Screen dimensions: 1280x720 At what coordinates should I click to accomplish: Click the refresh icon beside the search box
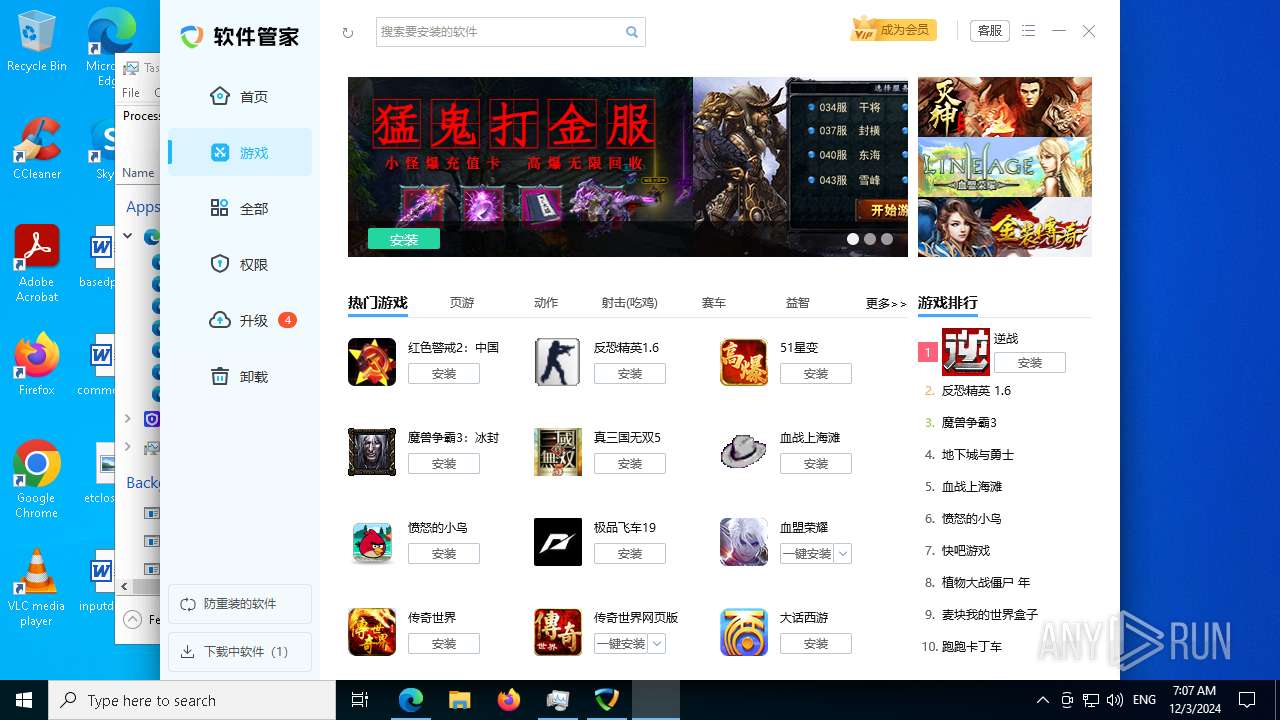pyautogui.click(x=347, y=32)
